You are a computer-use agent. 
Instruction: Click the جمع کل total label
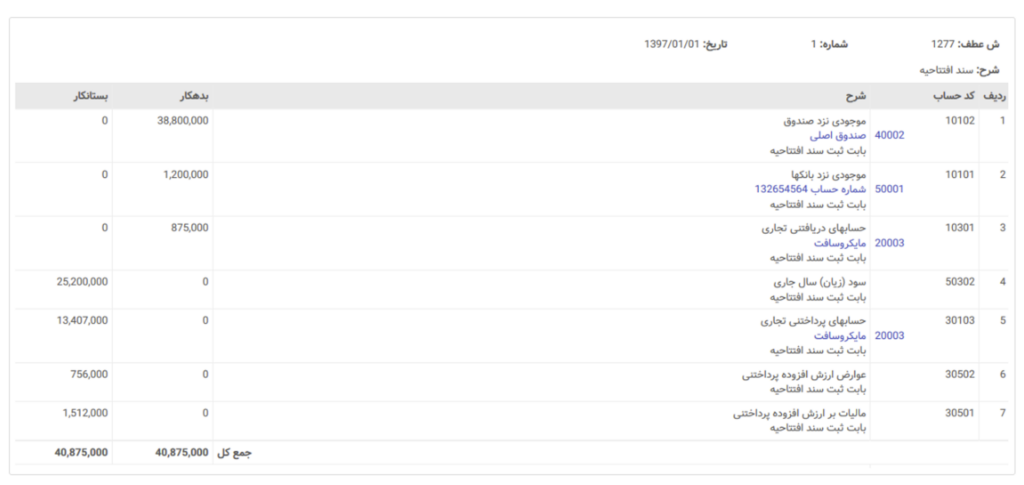(x=234, y=452)
